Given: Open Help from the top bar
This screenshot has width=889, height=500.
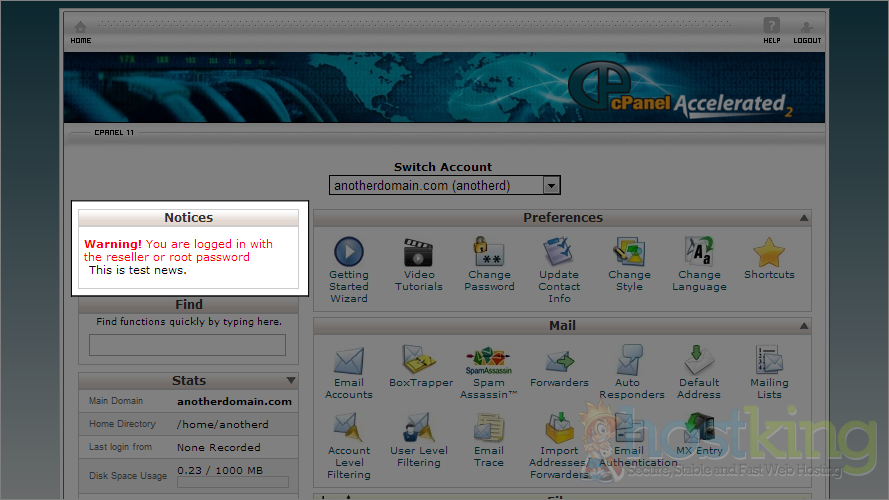Looking at the screenshot, I should [771, 32].
